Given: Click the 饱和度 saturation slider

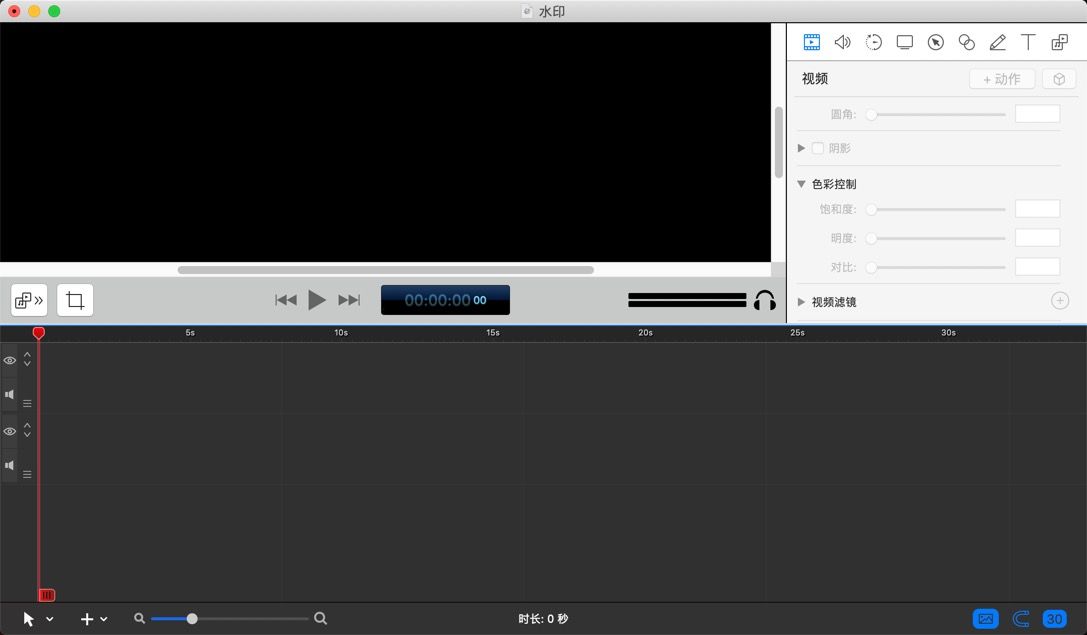Looking at the screenshot, I should (x=938, y=209).
